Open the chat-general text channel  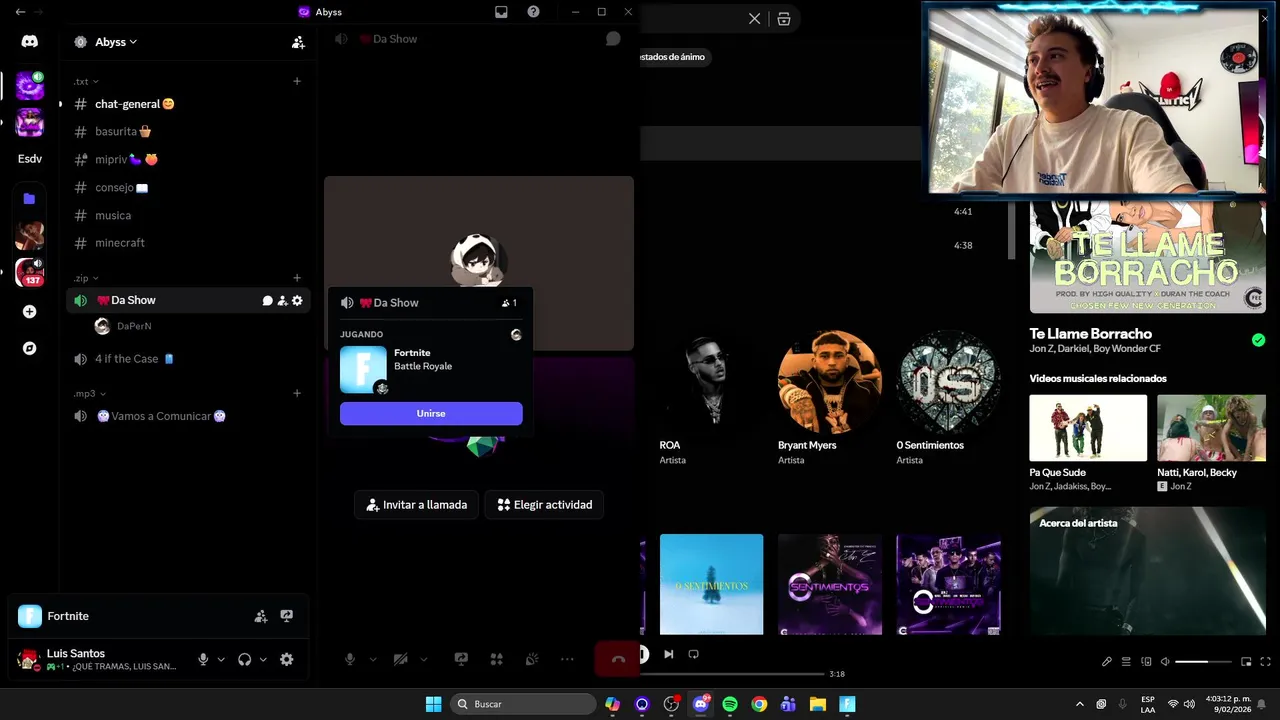[187, 104]
